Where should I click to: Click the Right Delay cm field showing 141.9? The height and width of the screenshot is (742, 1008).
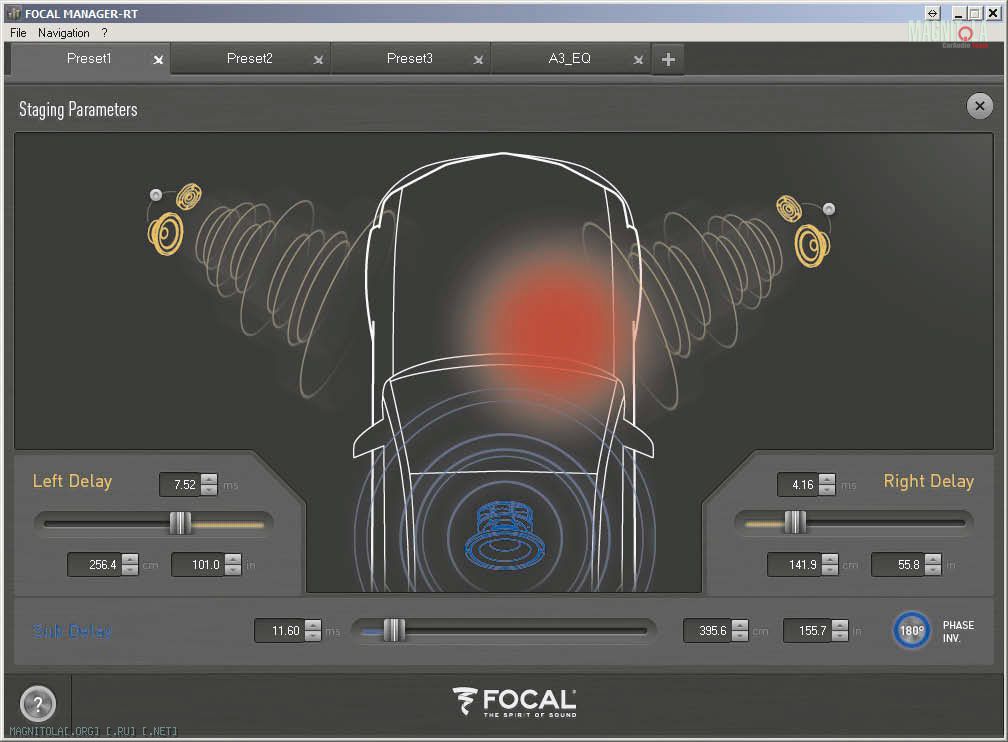(x=795, y=565)
